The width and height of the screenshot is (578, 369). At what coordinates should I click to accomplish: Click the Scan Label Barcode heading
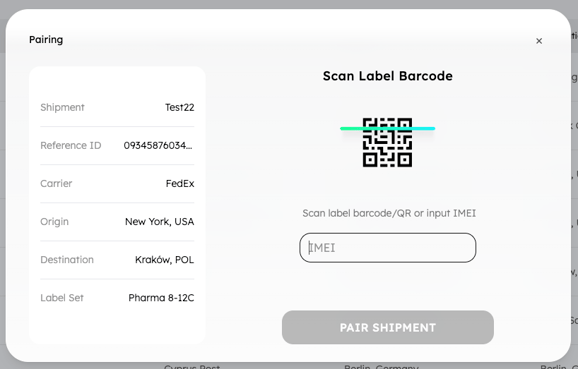(387, 76)
